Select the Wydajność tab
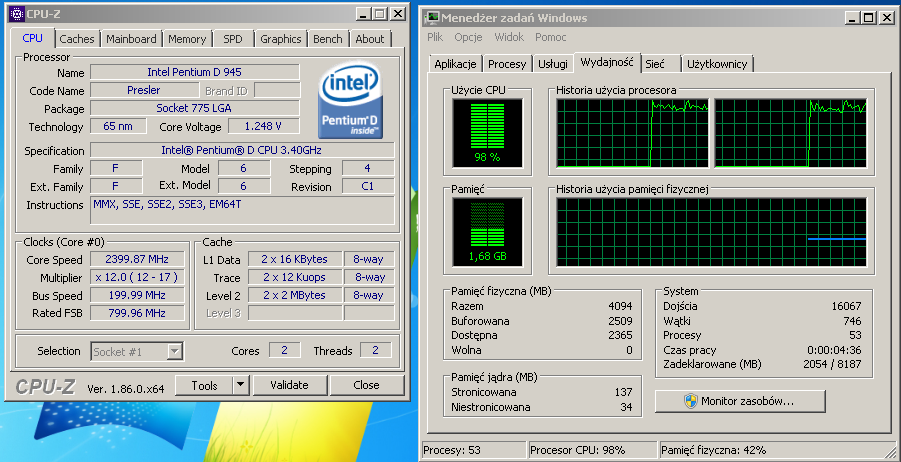The width and height of the screenshot is (901, 462). tap(607, 63)
